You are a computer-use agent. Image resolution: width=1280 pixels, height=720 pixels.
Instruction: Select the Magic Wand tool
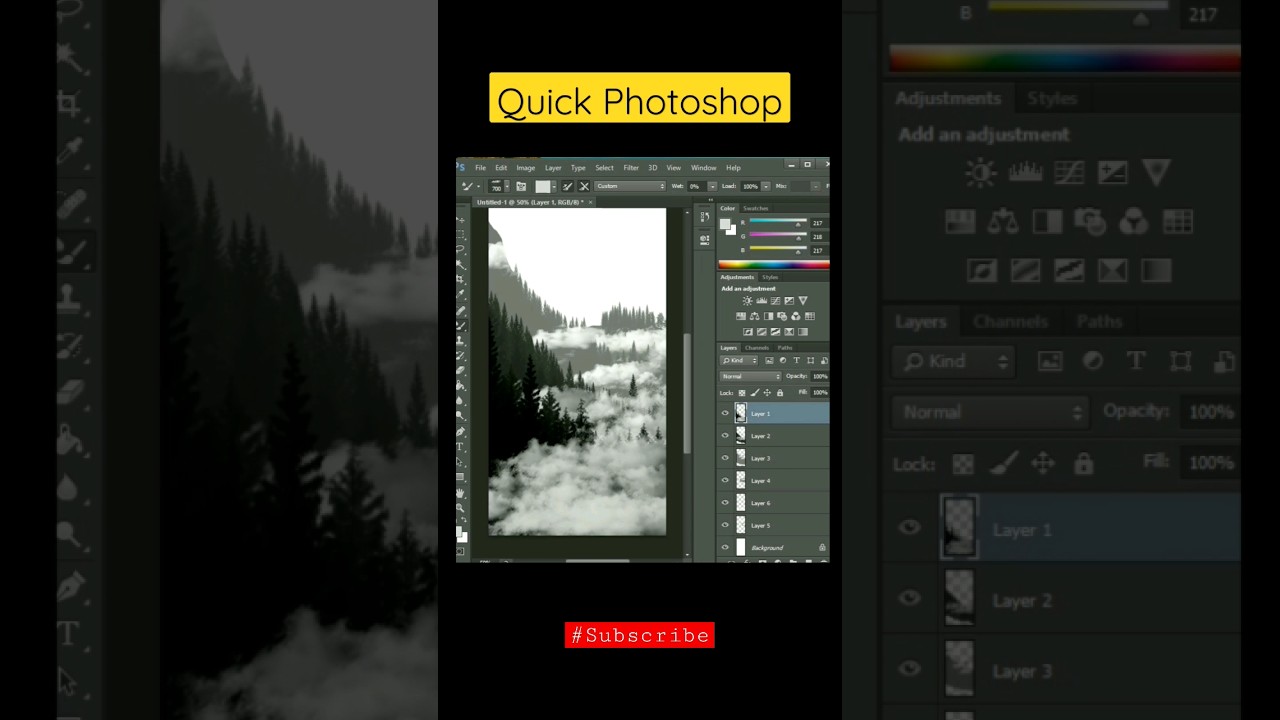point(461,264)
